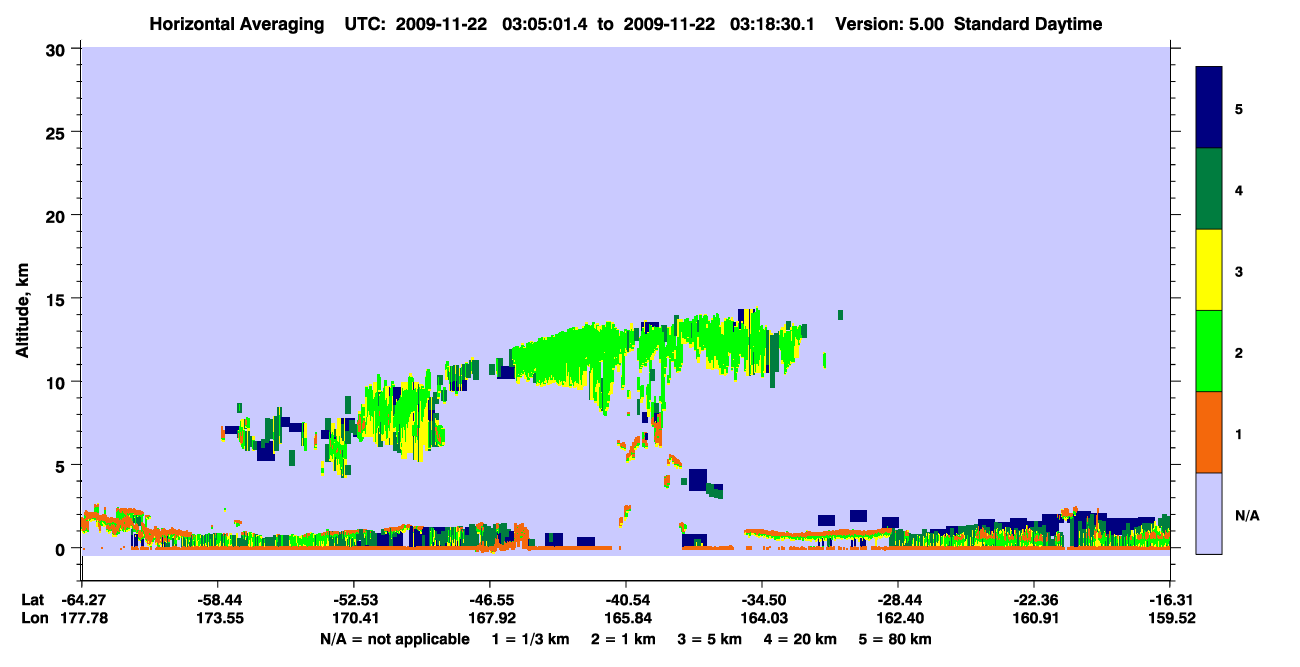This screenshot has width=1300, height=667.
Task: Select latitude value '-52.53'
Action: click(354, 599)
